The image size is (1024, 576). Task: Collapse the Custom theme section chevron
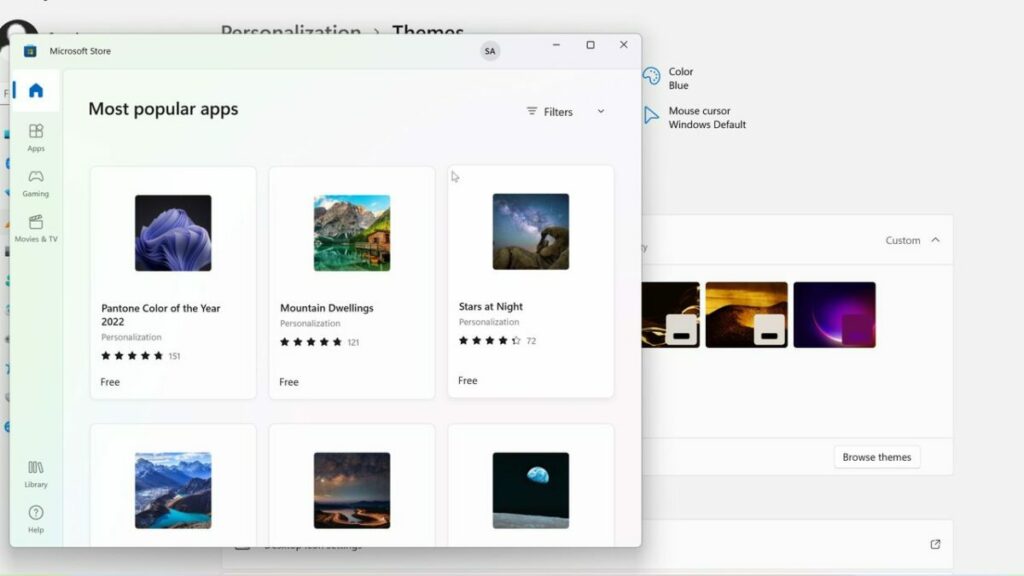[x=935, y=240]
